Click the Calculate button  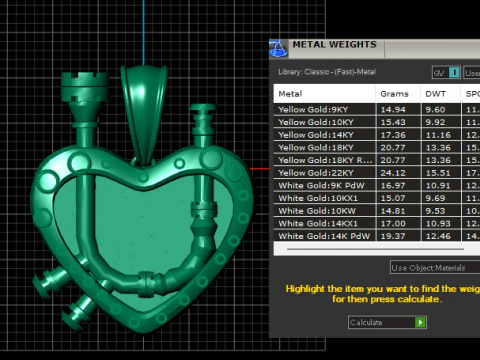[387, 322]
